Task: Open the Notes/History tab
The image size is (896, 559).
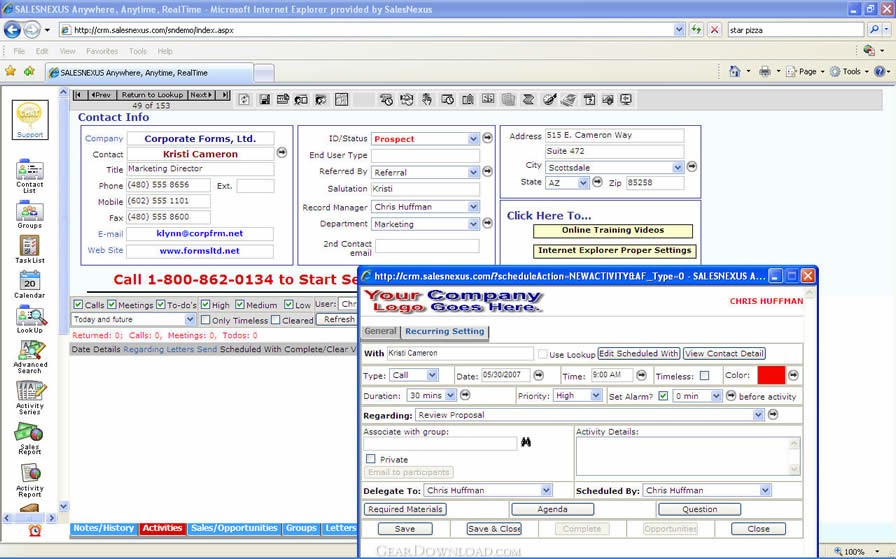Action: [103, 528]
